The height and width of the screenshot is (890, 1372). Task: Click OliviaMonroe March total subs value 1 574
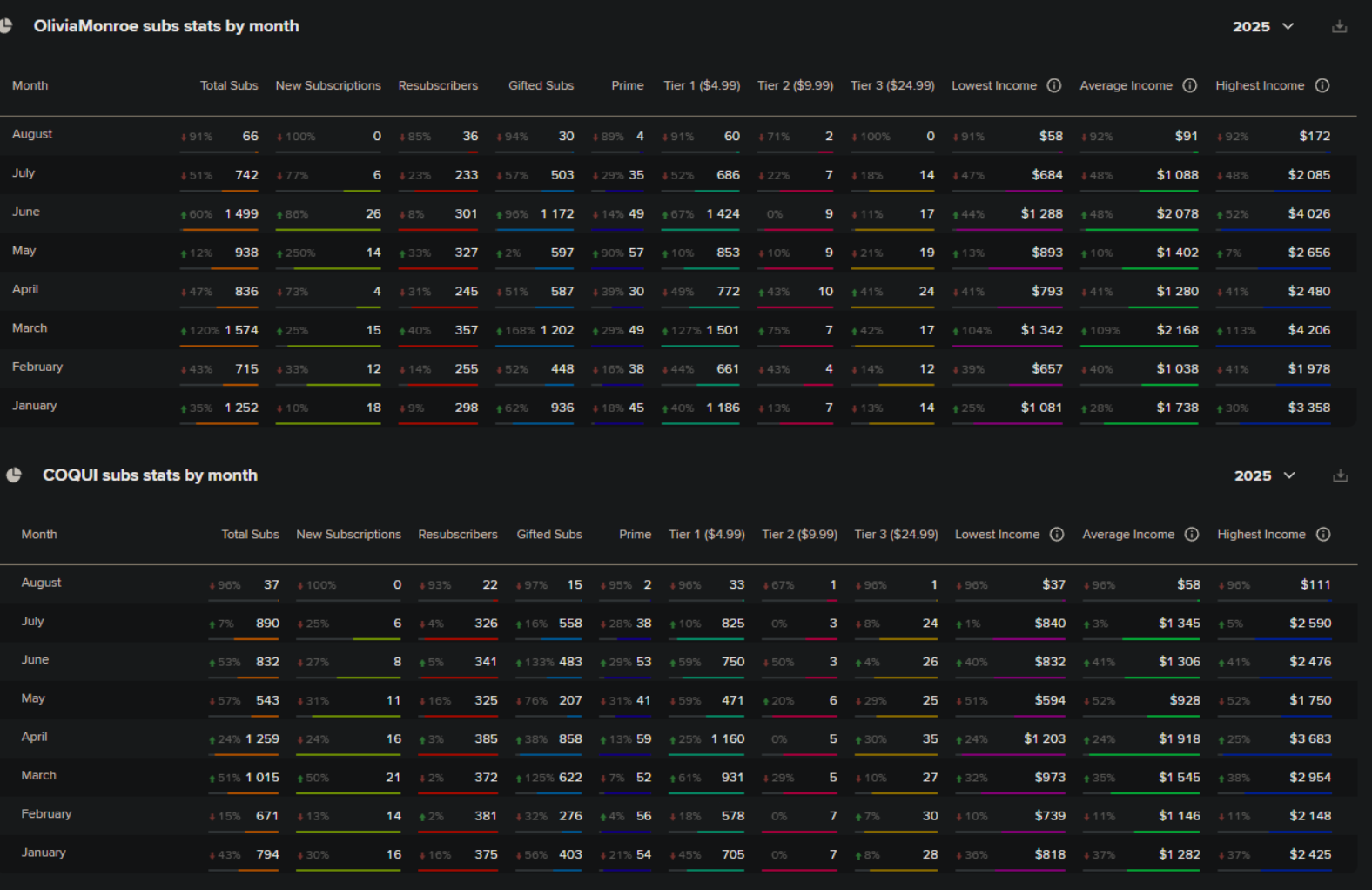point(241,330)
